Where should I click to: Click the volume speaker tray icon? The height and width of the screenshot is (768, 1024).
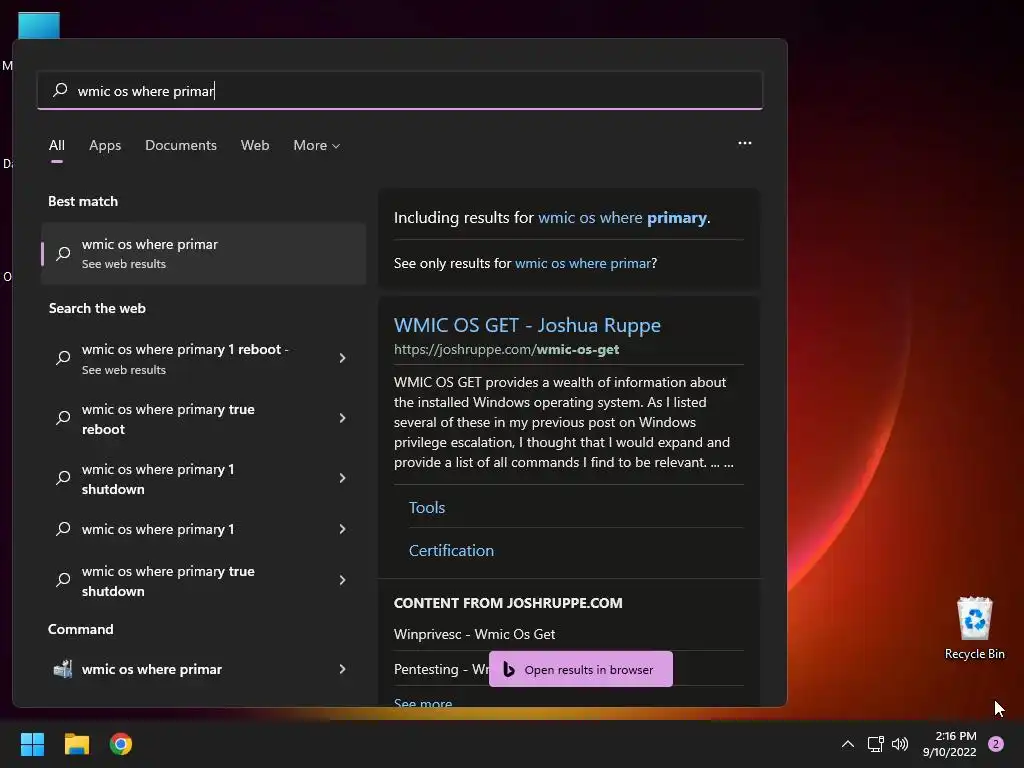point(900,744)
